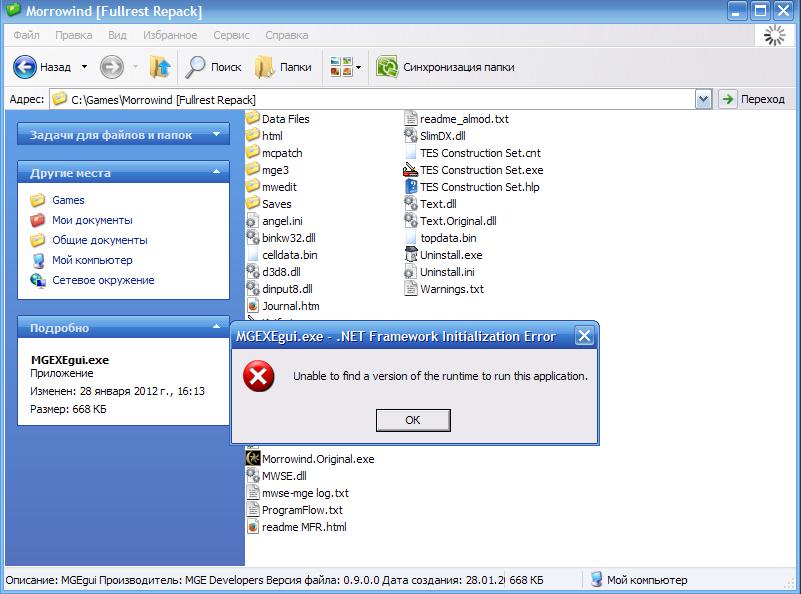Click the Back arrow icon
Viewport: 801px width, 594px height.
click(x=25, y=67)
